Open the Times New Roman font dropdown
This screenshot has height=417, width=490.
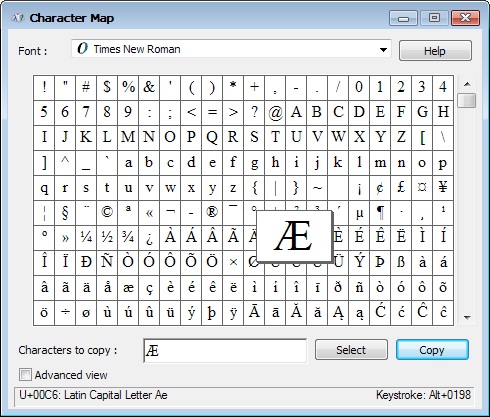click(231, 50)
